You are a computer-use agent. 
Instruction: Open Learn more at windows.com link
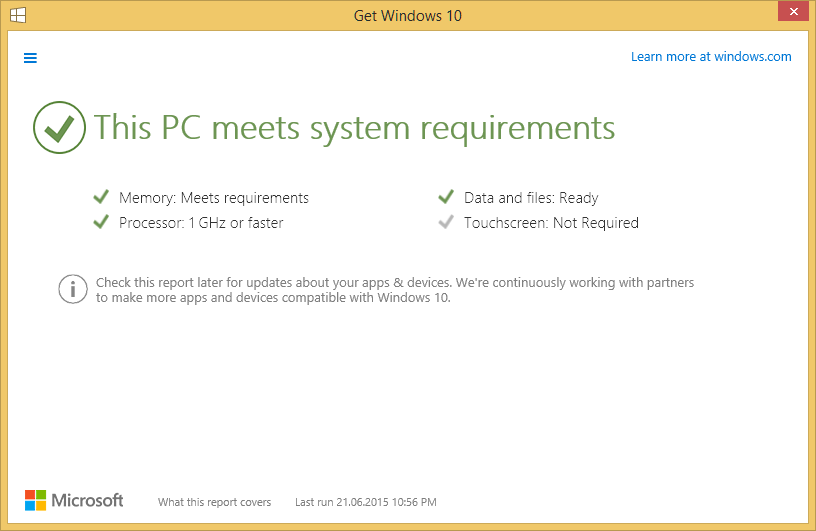[x=711, y=56]
